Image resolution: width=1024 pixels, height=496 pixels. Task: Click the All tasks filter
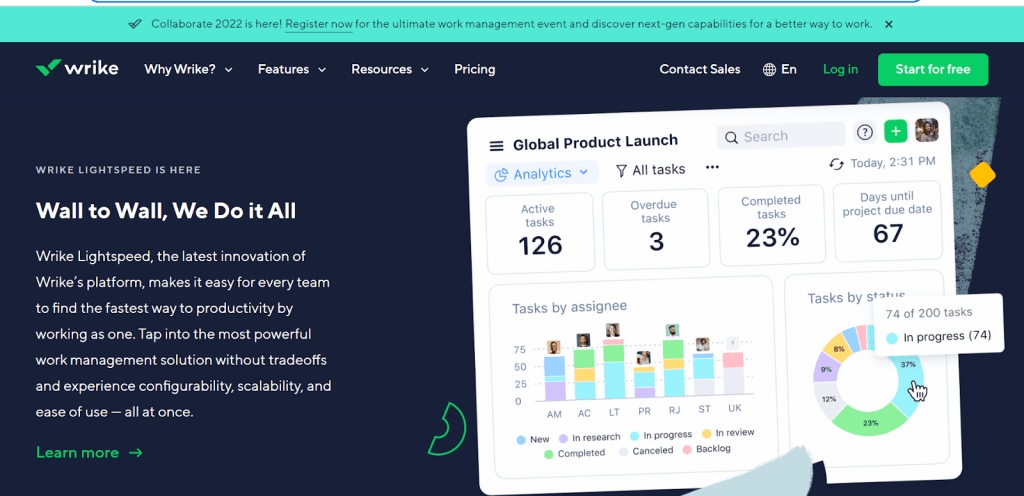650,170
